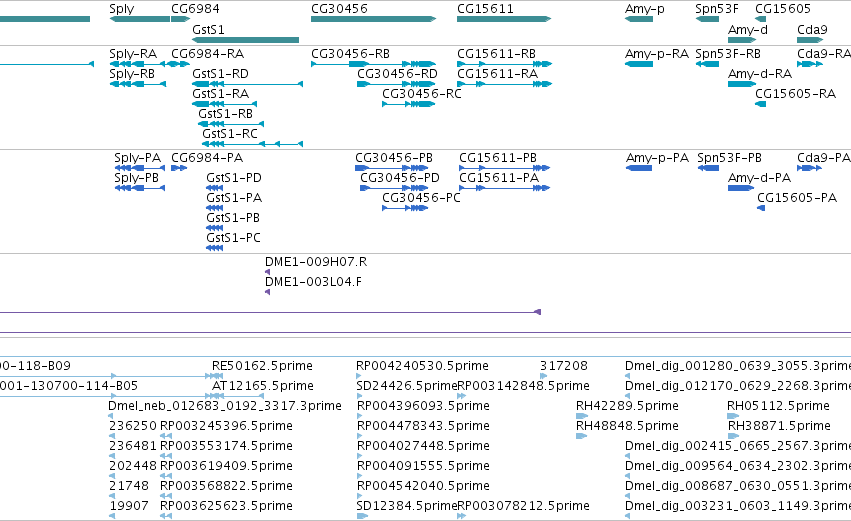Select the Amy-p gene label
851x521 pixels.
click(645, 9)
